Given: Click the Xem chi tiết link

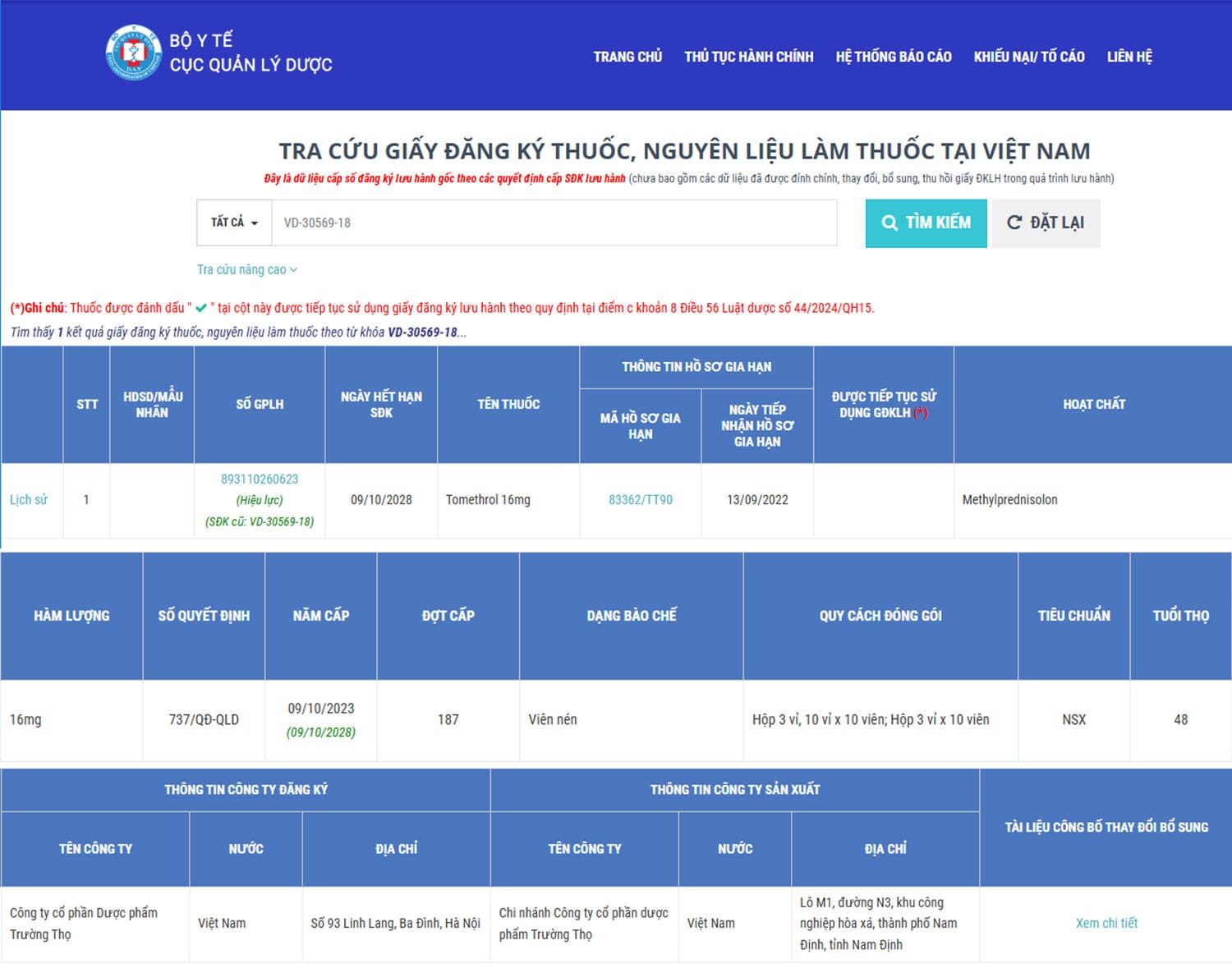Looking at the screenshot, I should click(x=1106, y=923).
